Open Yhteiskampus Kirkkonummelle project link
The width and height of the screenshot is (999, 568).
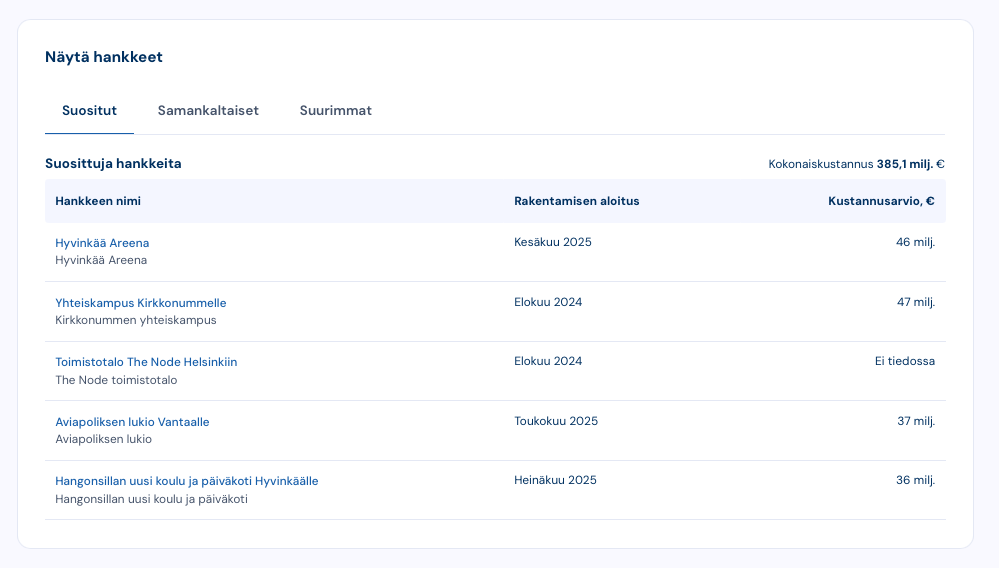141,303
